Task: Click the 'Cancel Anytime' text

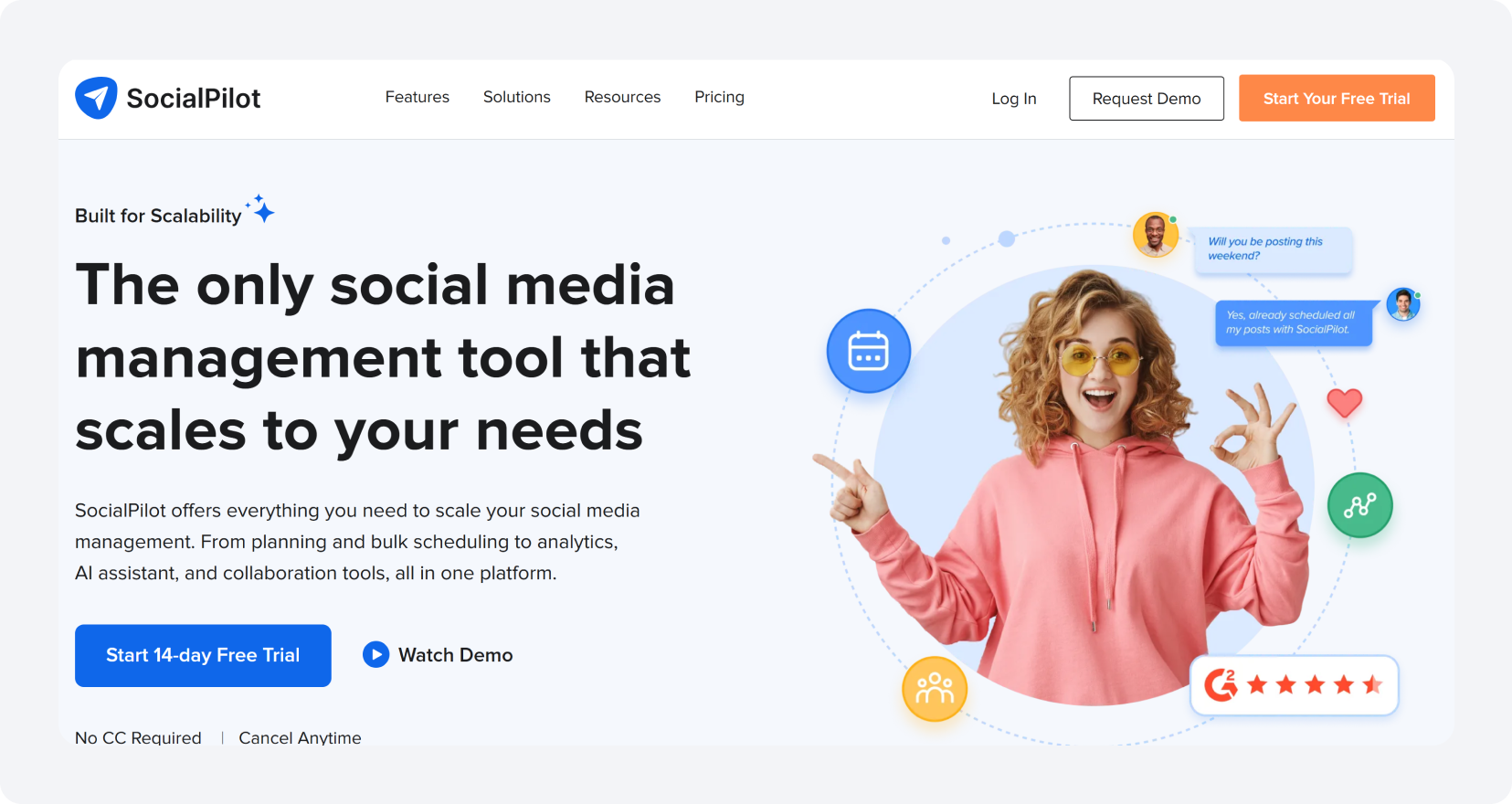Action: [300, 737]
